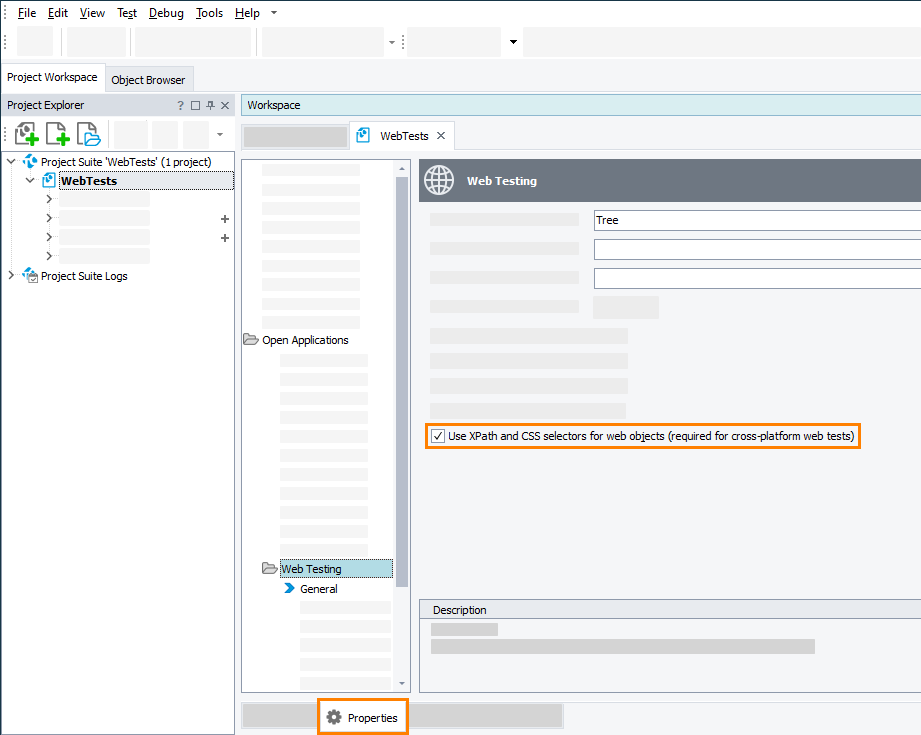Collapse the Project Suite 'WebTests' node
Viewport: 921px width, 735px height.
(10, 161)
